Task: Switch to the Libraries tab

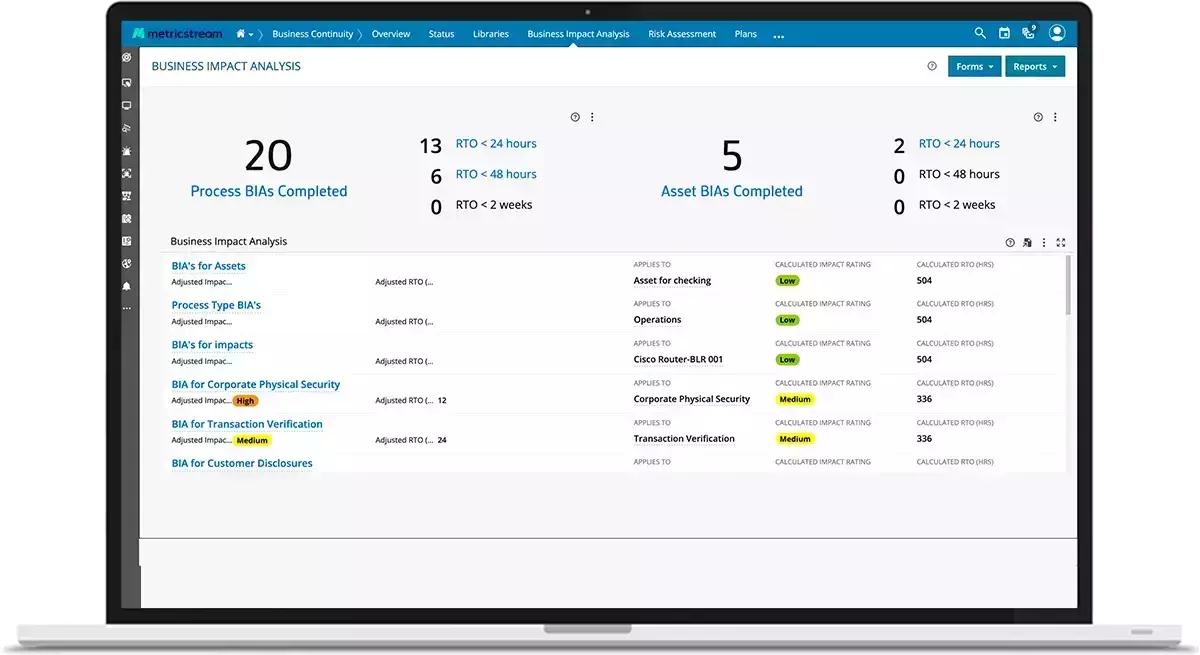Action: (491, 34)
